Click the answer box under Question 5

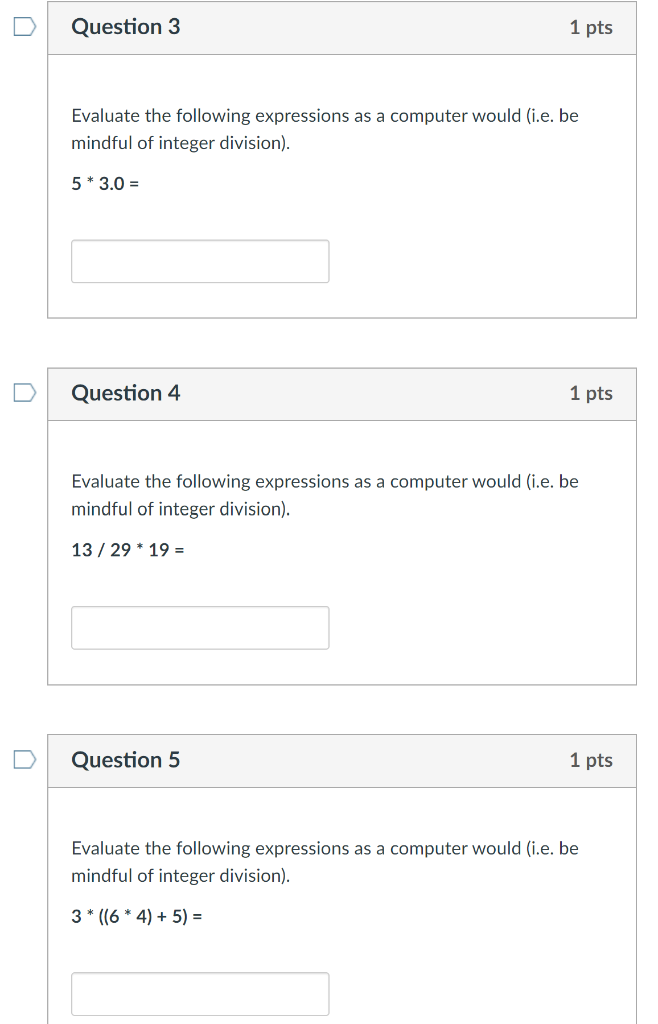pos(200,993)
